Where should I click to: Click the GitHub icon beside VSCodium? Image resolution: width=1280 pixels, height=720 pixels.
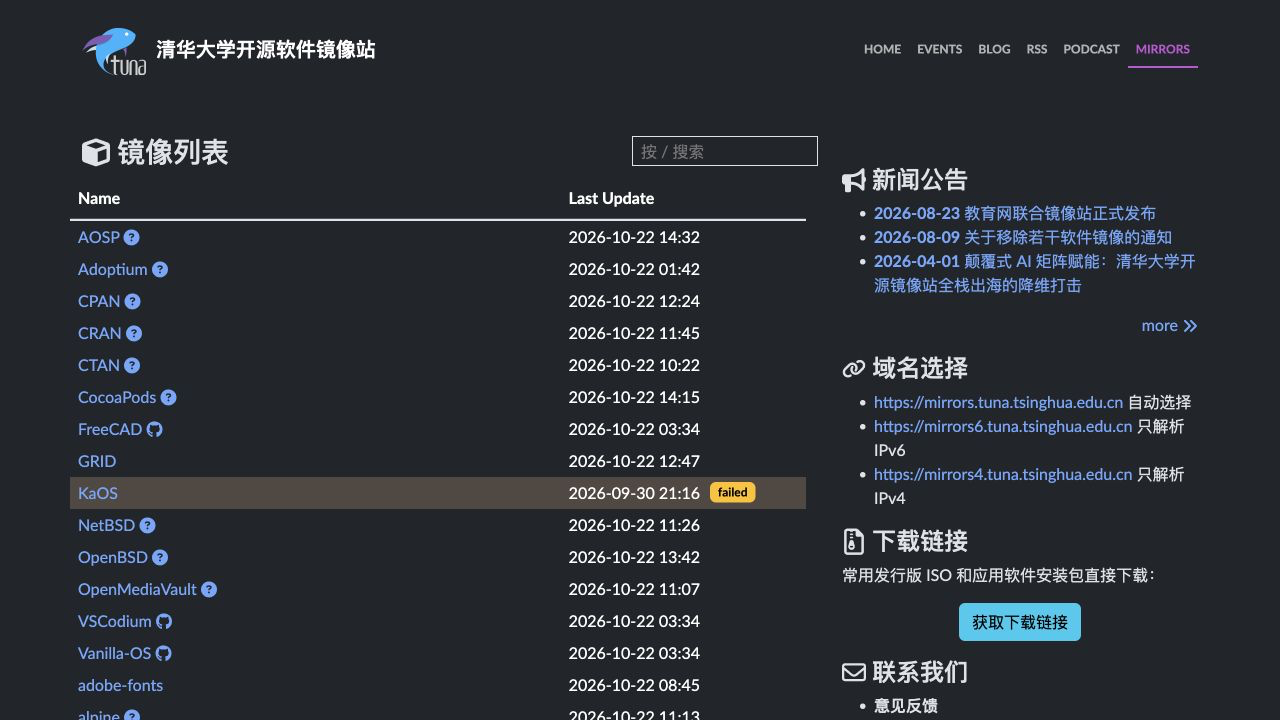(x=164, y=621)
